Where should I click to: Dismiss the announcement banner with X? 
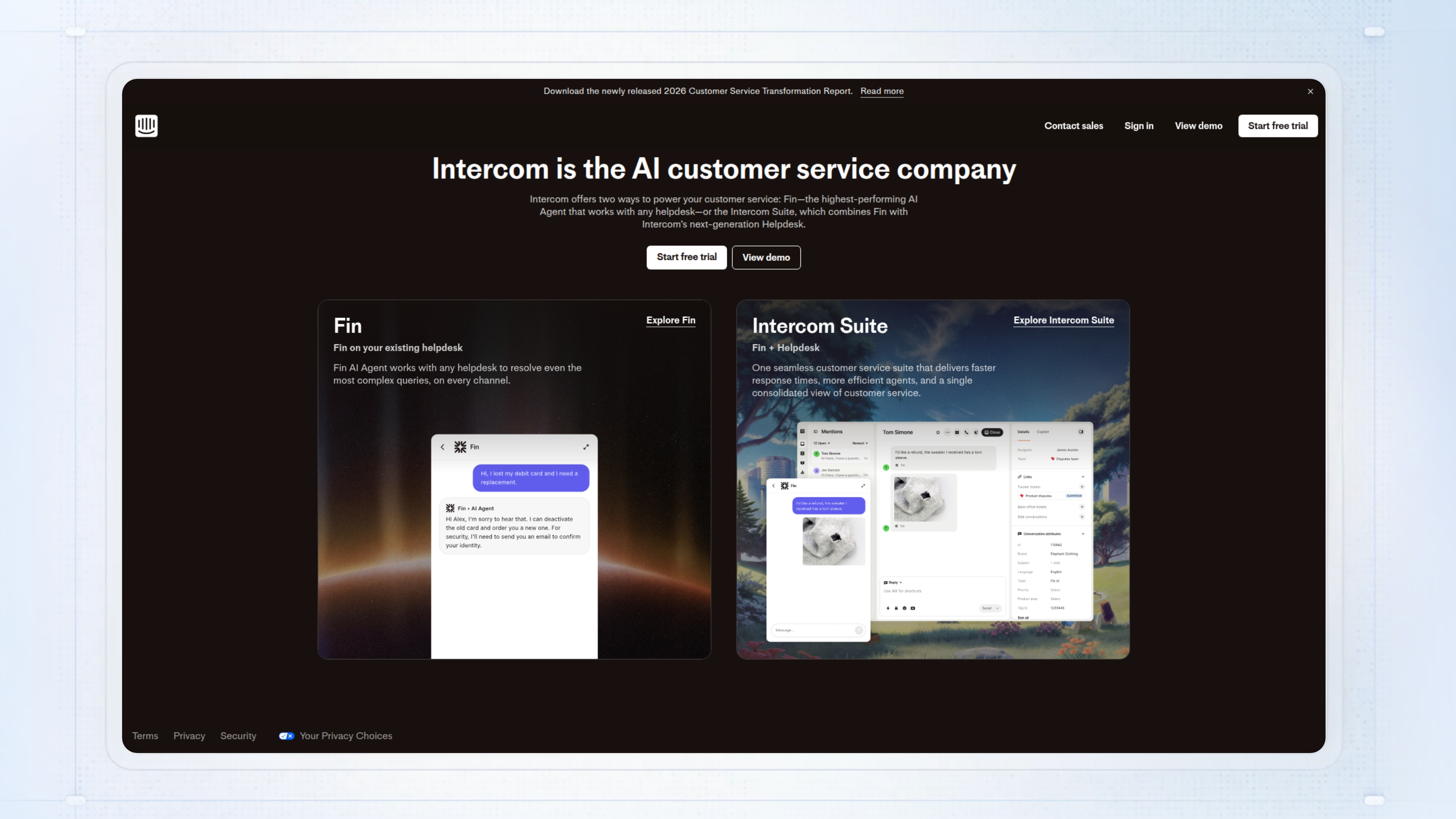(1310, 91)
